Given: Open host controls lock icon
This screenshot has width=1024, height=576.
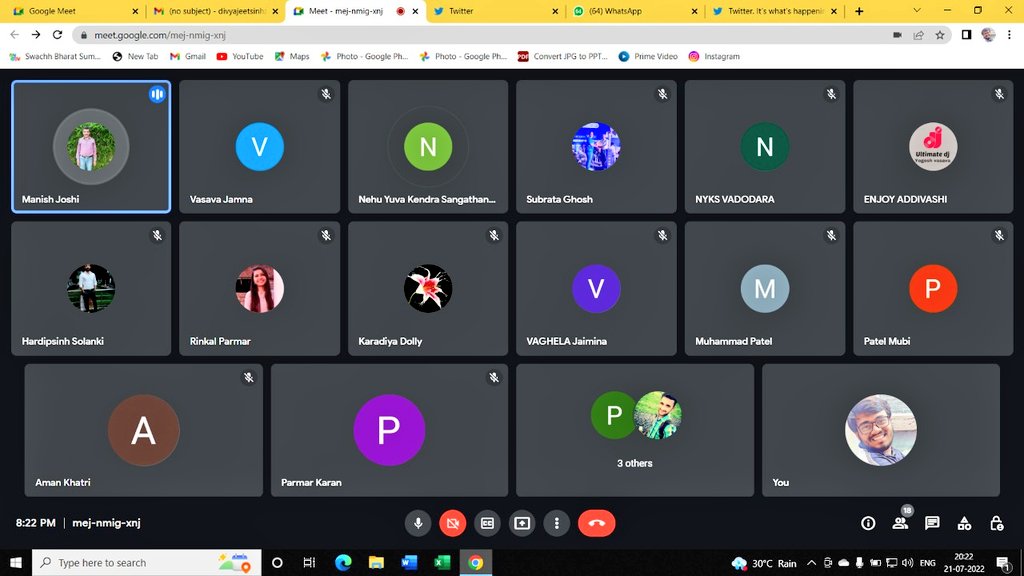Looking at the screenshot, I should [997, 523].
